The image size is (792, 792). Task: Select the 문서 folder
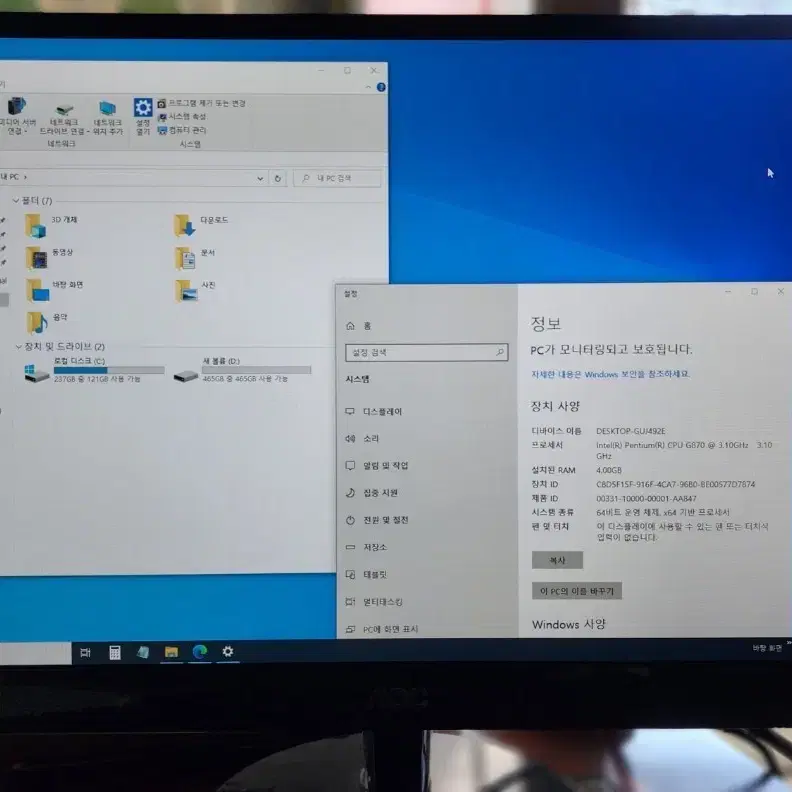(195, 258)
